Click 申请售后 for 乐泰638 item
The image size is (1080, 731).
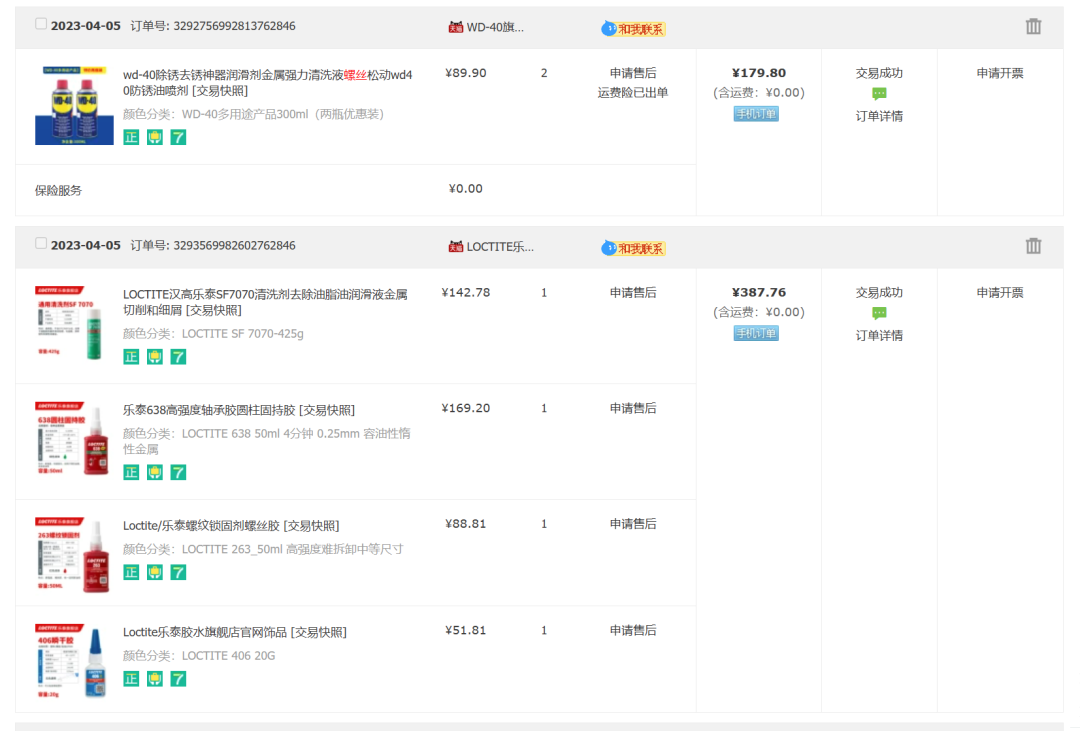(x=632, y=409)
